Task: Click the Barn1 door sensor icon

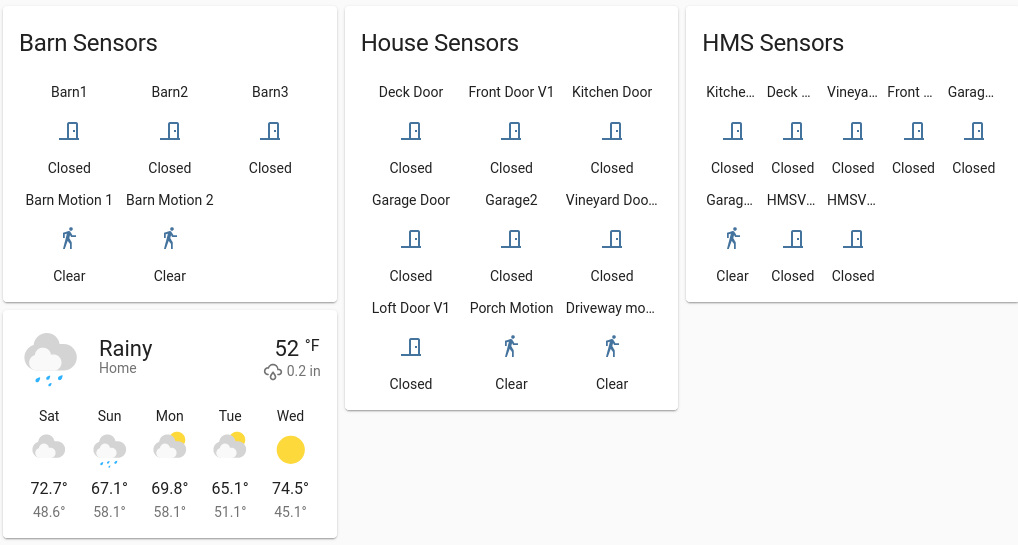Action: (69, 130)
